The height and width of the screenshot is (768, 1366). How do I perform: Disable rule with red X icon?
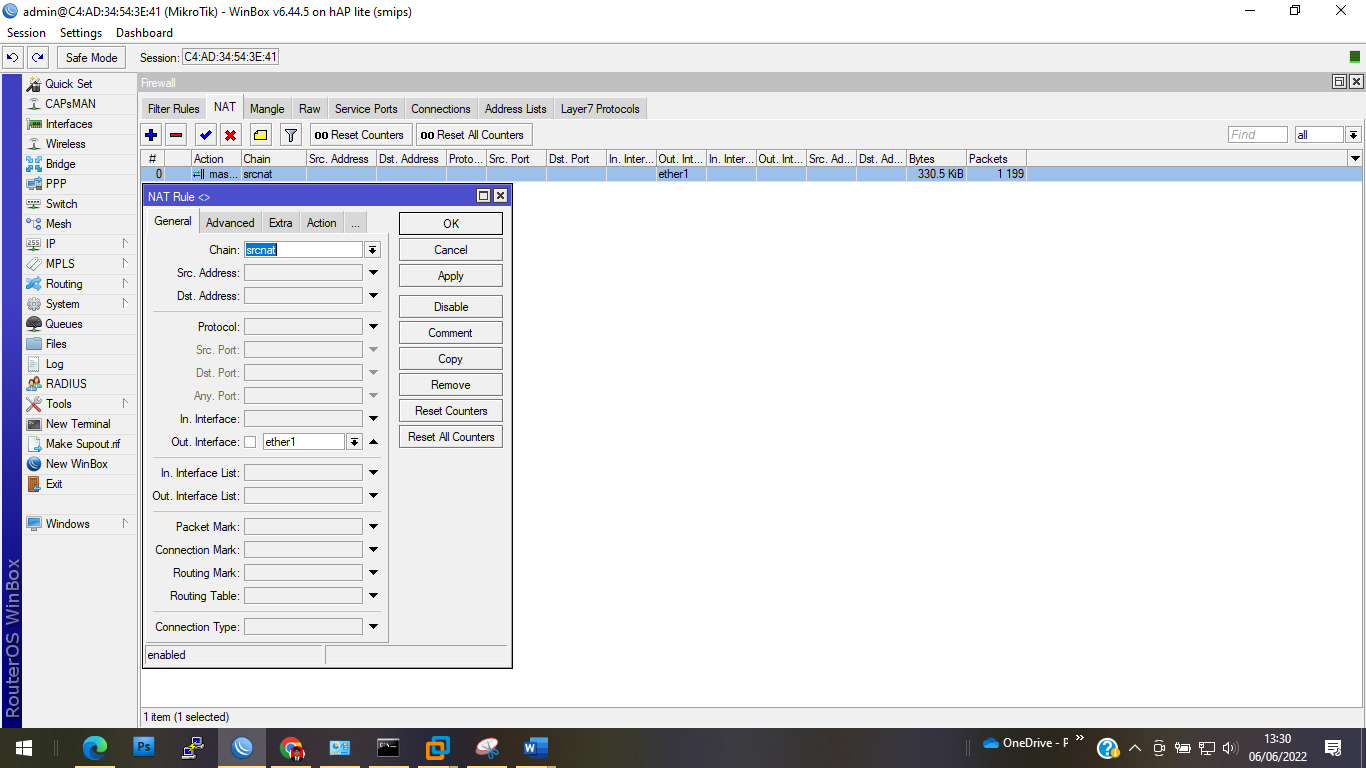[x=230, y=135]
